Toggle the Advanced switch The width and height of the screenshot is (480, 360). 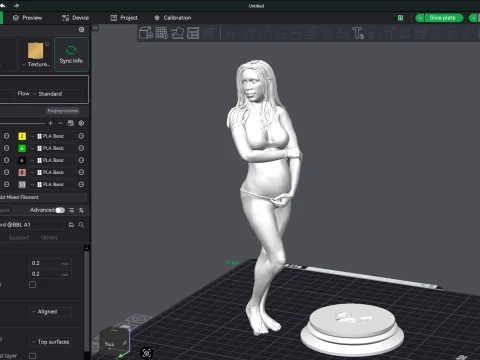[60, 210]
